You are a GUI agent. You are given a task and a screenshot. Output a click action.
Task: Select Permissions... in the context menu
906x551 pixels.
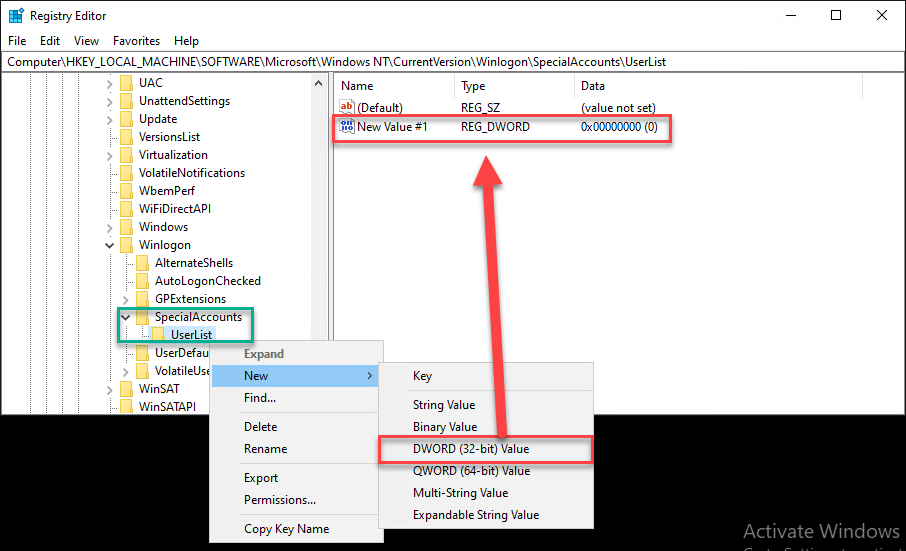coord(280,499)
